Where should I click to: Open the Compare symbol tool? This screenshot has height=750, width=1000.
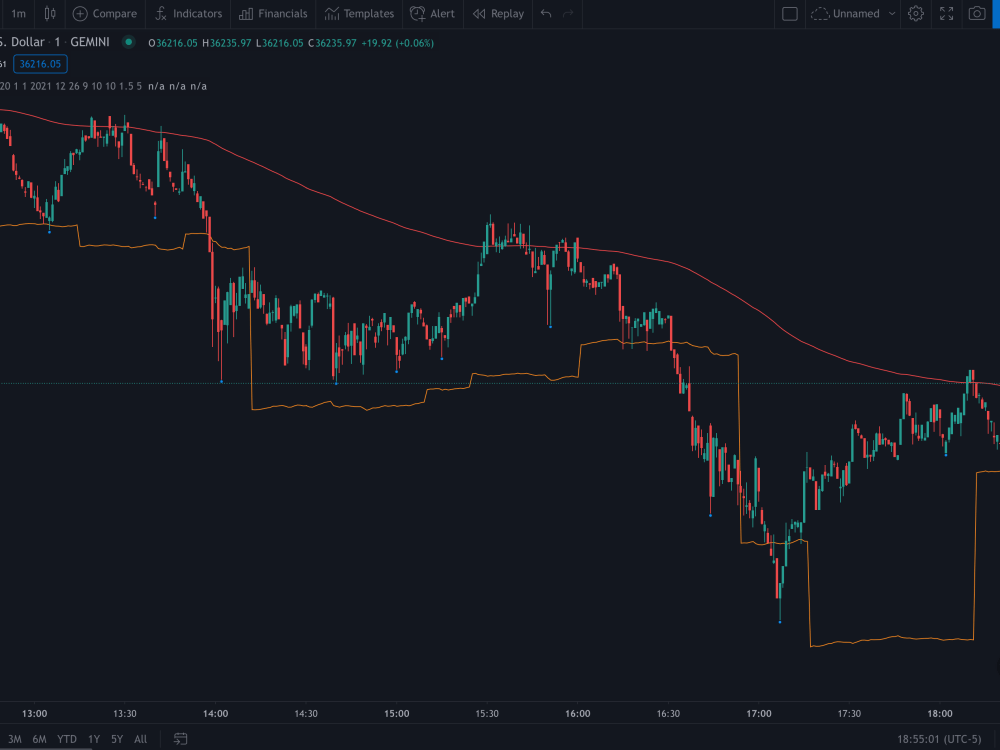(x=104, y=14)
